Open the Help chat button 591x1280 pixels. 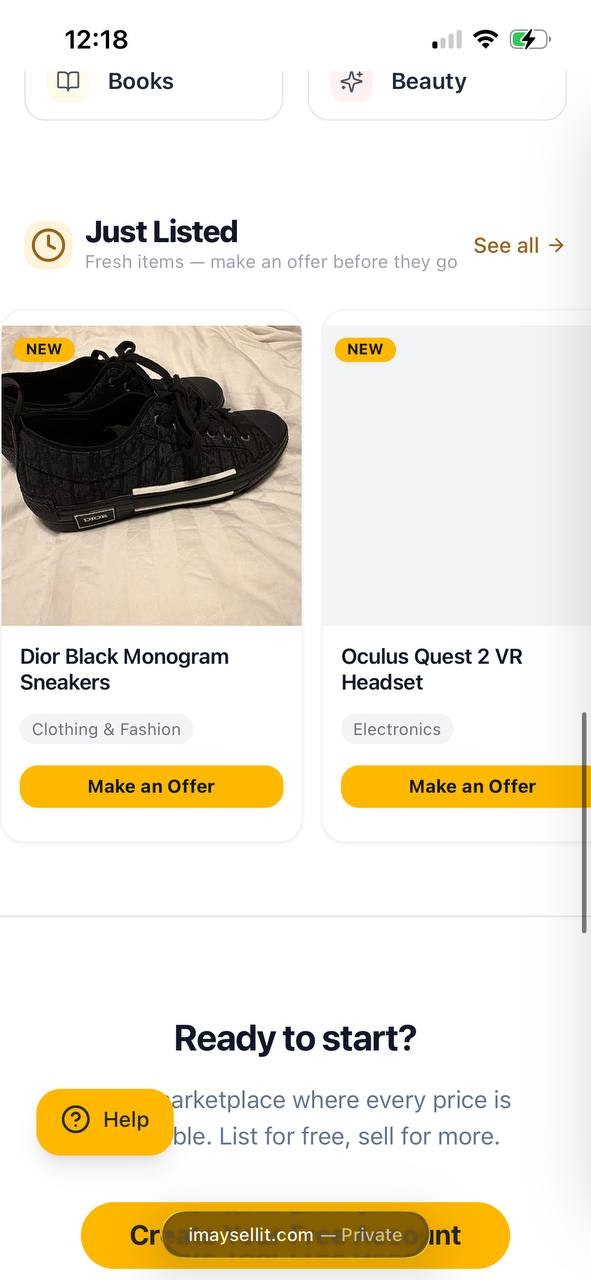pyautogui.click(x=105, y=1121)
